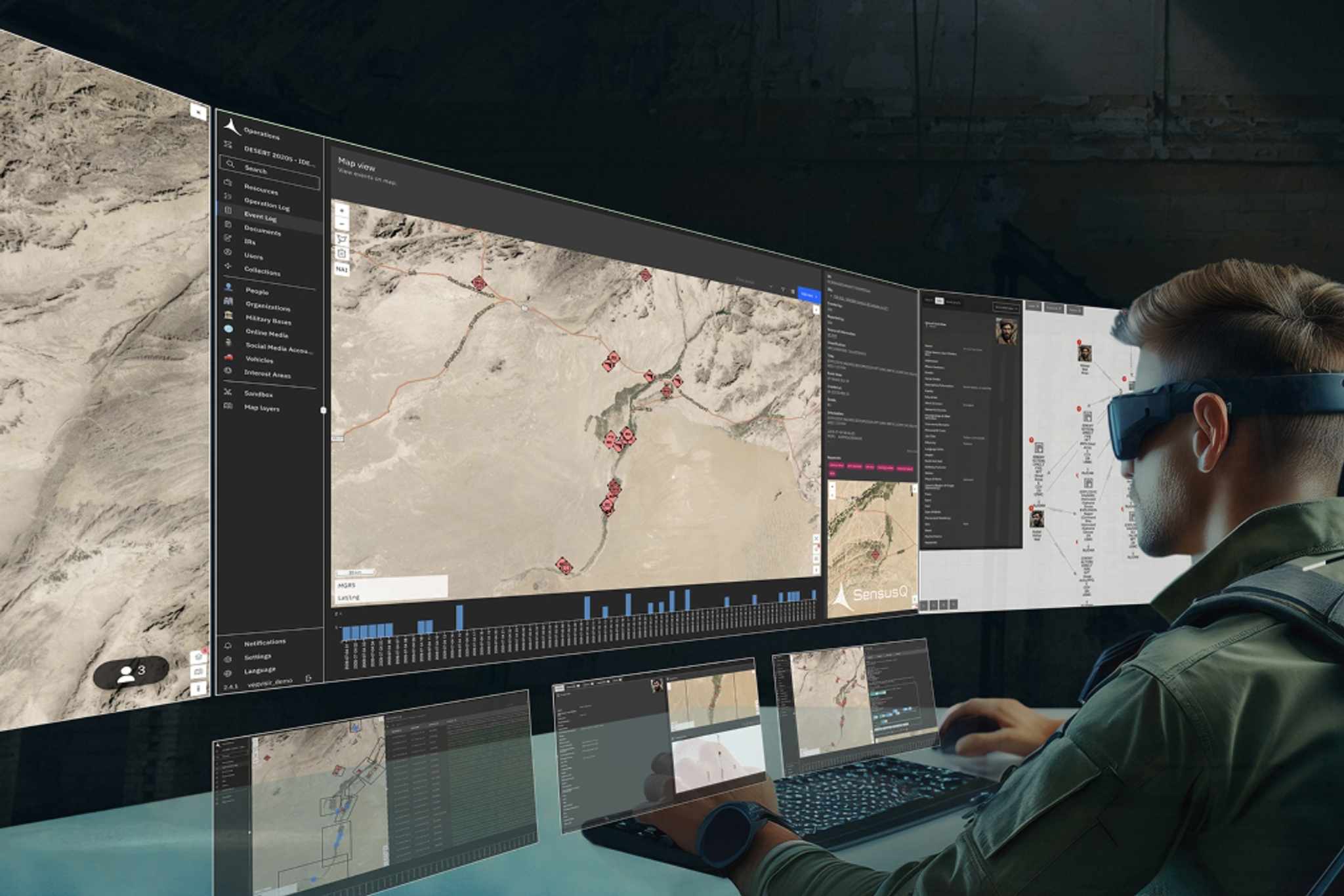This screenshot has height=896, width=1344.
Task: Click the logout icon beside vegvisir_demo
Action: pyautogui.click(x=308, y=678)
